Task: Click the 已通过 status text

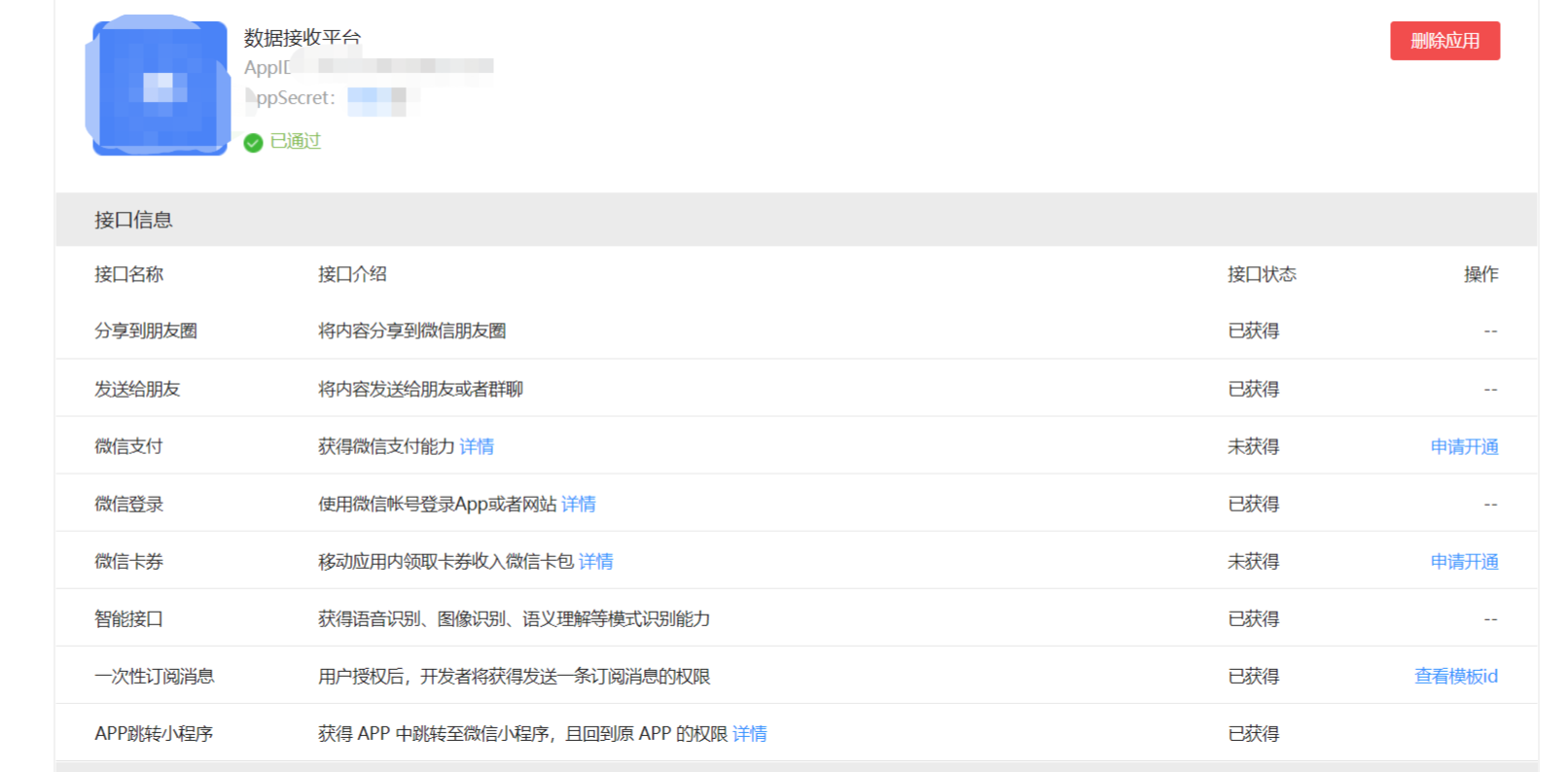Action: tap(296, 142)
